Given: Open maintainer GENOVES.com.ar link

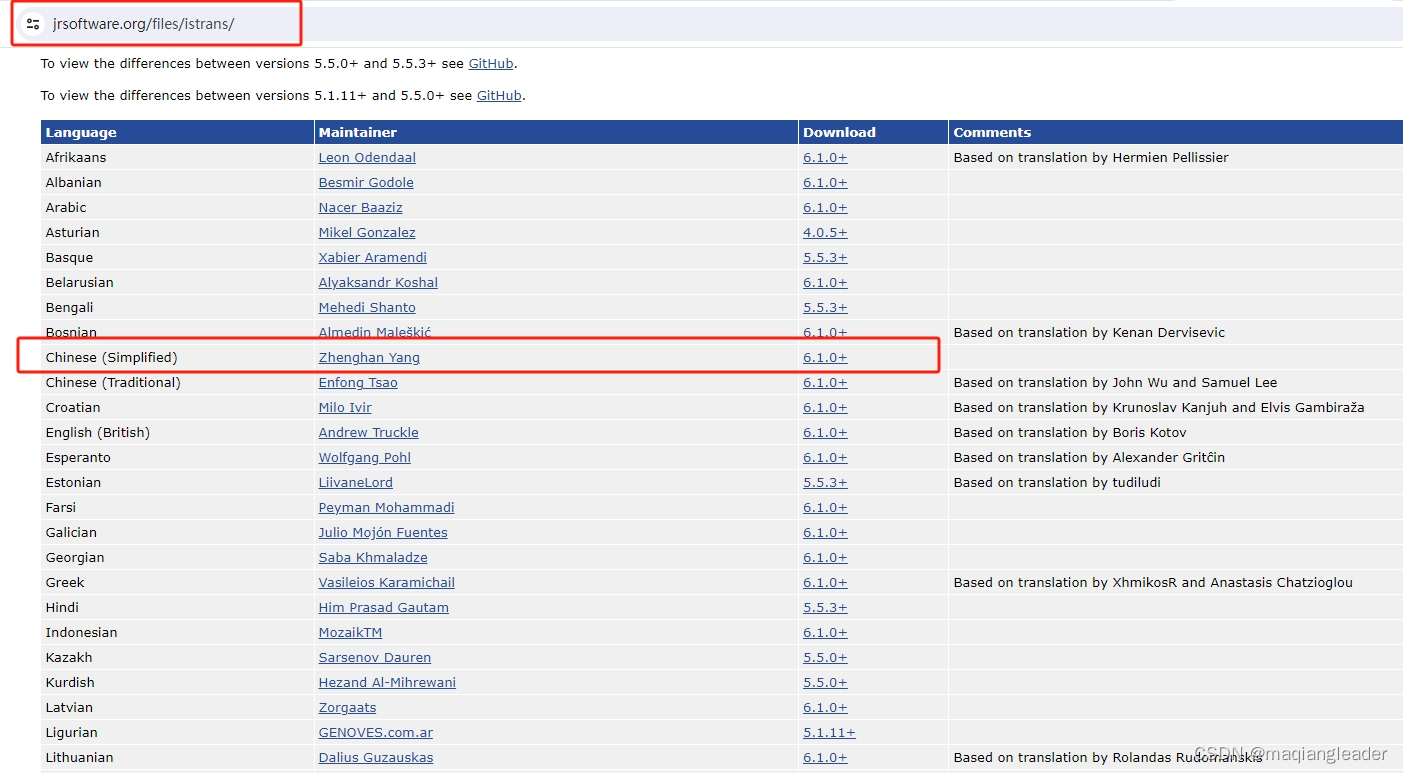Looking at the screenshot, I should [x=376, y=732].
